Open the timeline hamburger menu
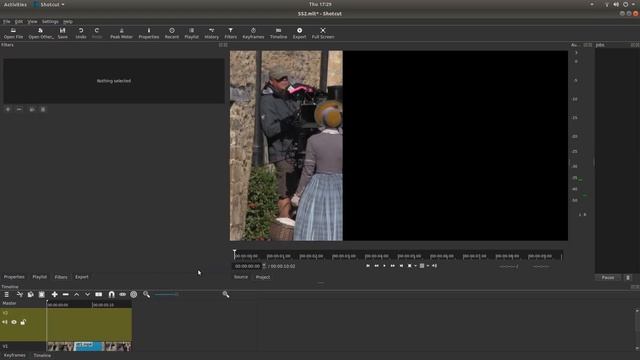640x360 pixels. (7, 294)
